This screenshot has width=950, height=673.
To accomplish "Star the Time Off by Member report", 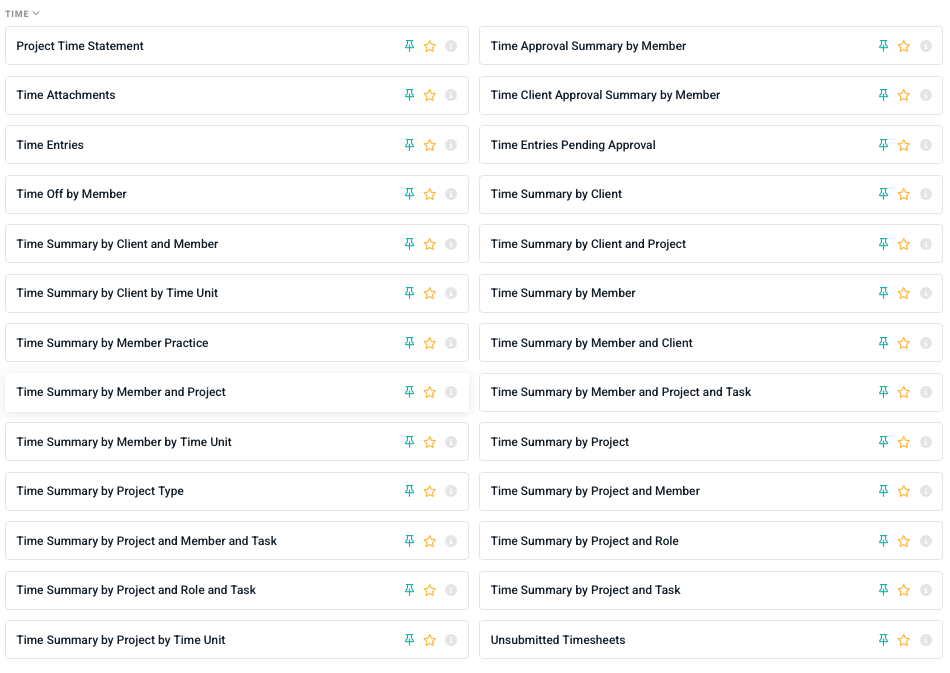I will pos(430,195).
